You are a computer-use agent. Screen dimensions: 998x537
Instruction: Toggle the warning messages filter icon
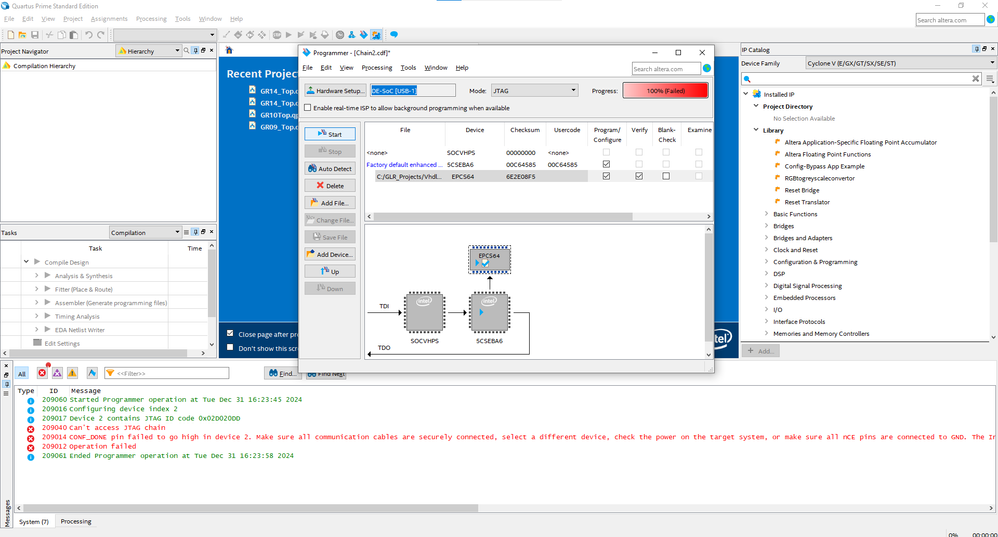(x=72, y=373)
